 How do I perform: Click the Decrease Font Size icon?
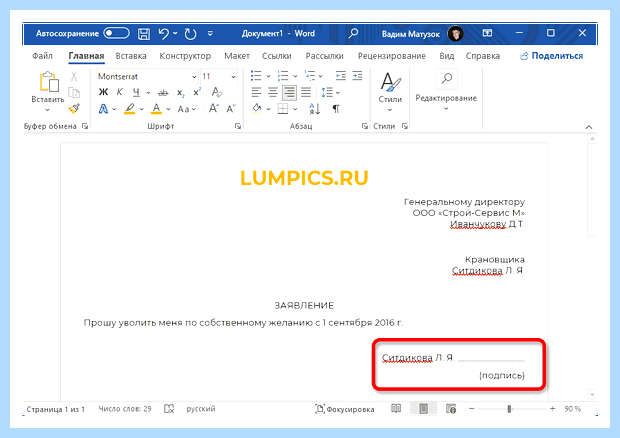231,108
